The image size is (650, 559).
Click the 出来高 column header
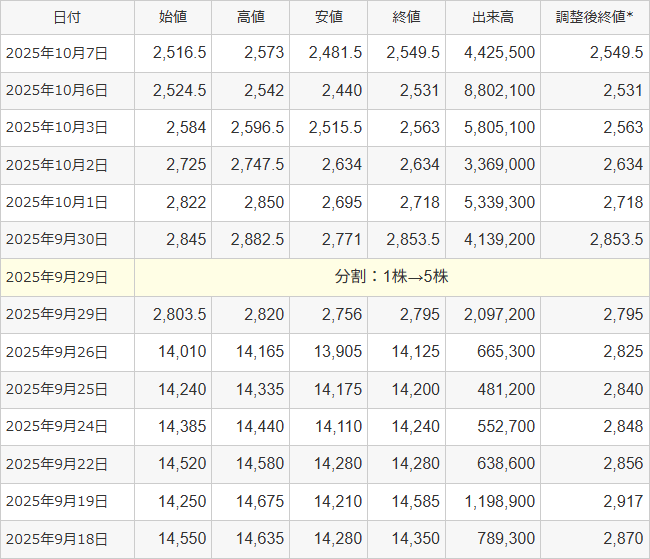pyautogui.click(x=493, y=17)
